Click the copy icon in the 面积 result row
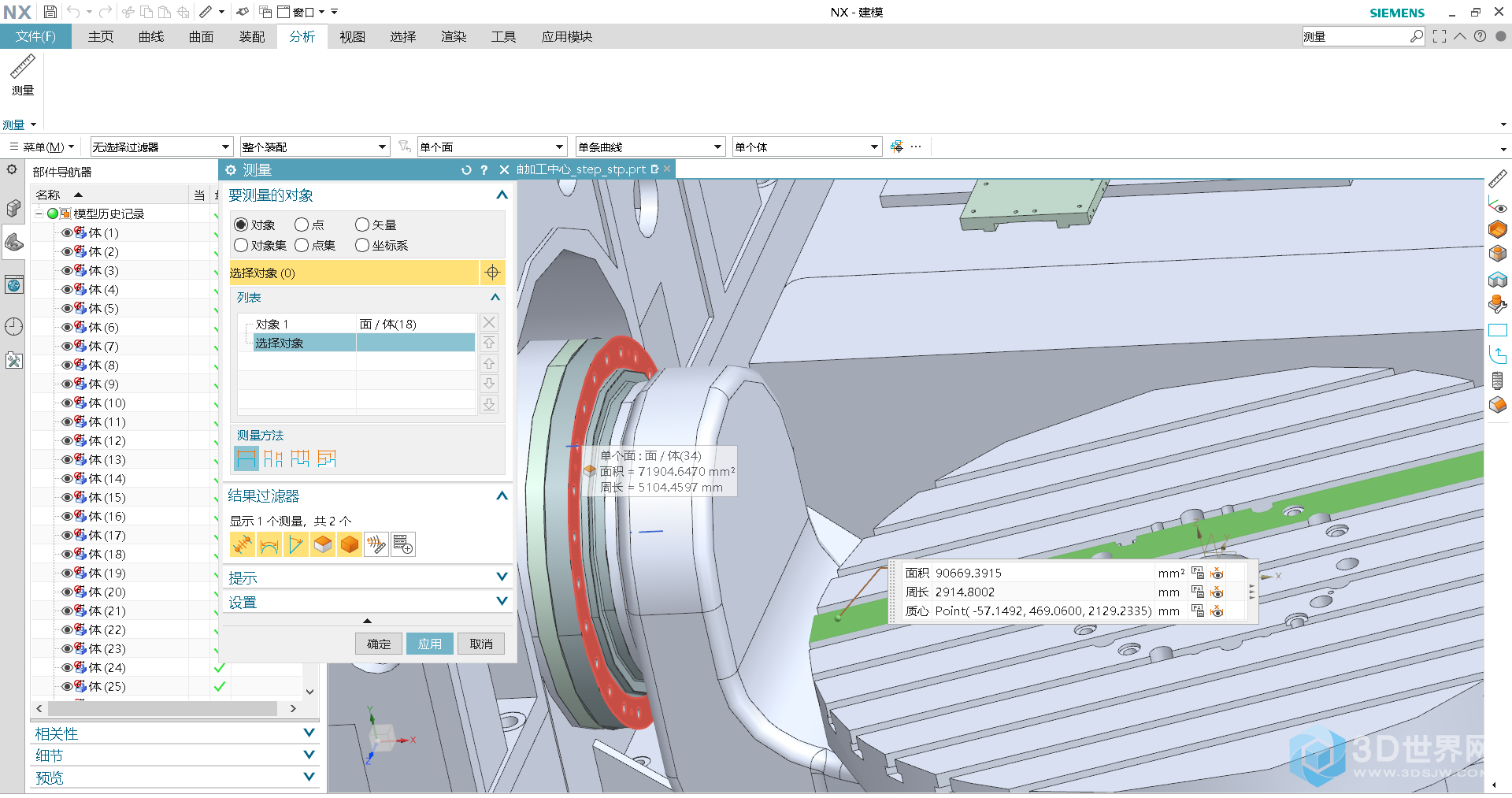The height and width of the screenshot is (798, 1512). click(x=1198, y=573)
